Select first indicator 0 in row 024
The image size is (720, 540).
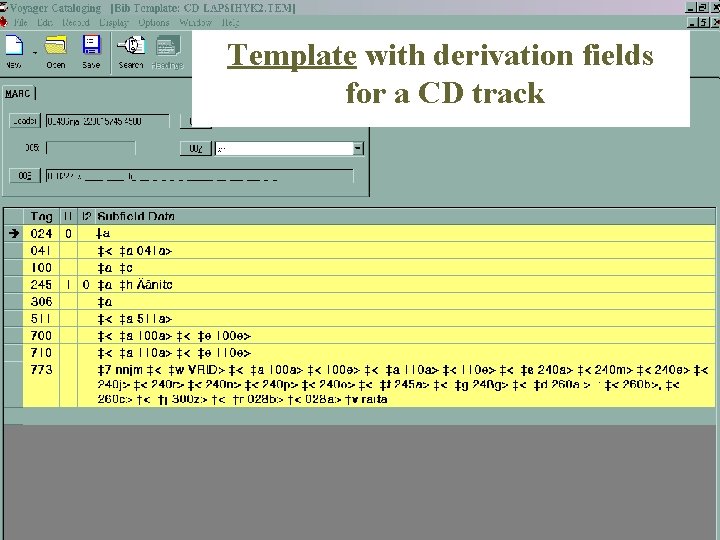[x=68, y=234]
